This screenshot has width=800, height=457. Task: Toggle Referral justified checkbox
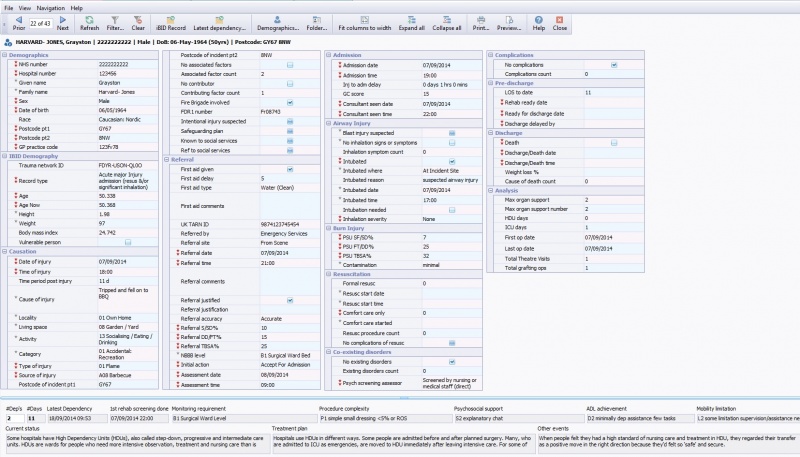coord(290,300)
